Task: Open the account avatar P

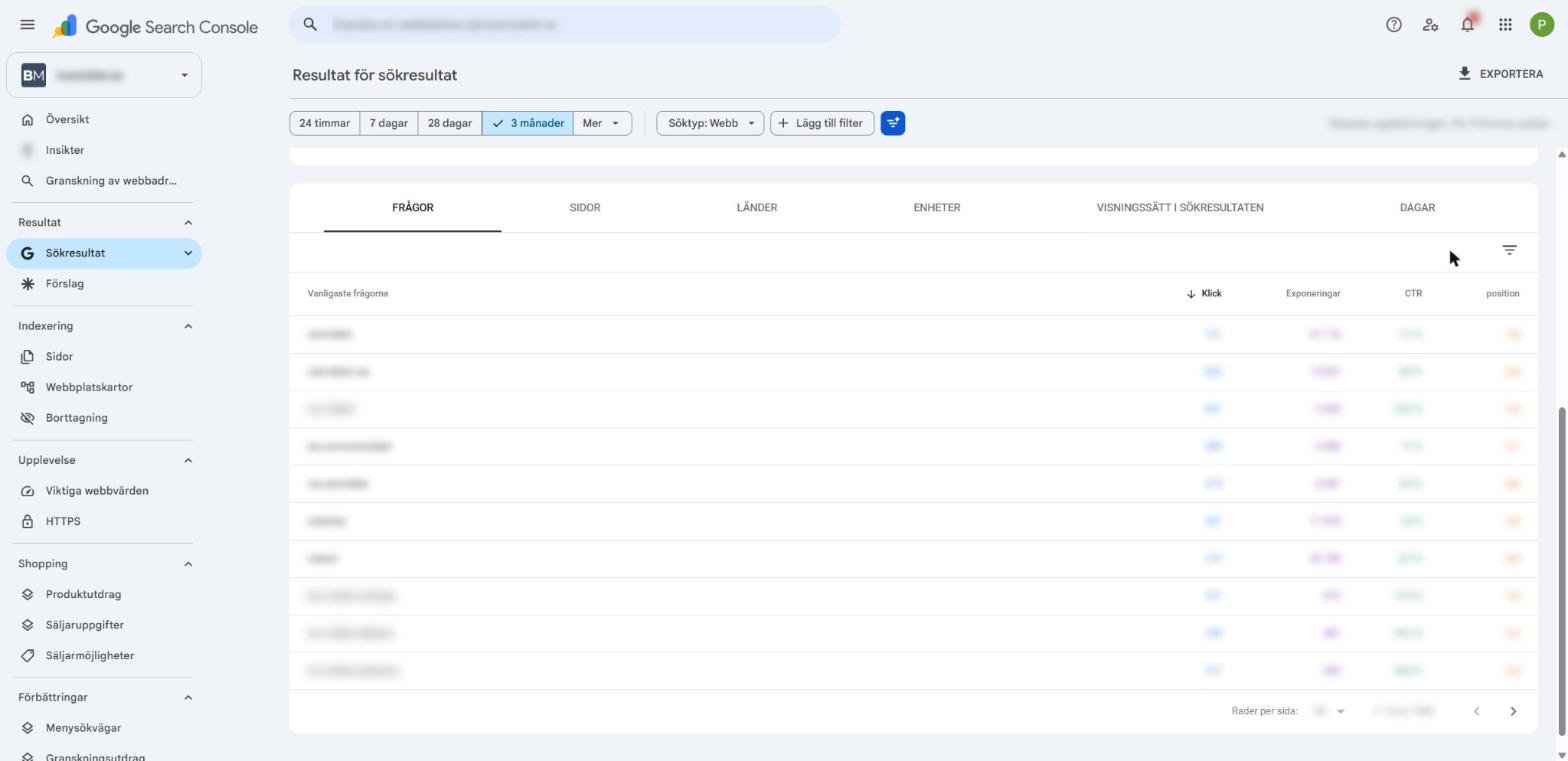Action: point(1541,25)
